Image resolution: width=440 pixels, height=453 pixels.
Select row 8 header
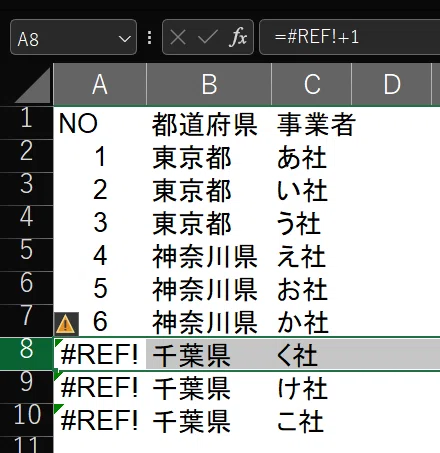click(26, 353)
